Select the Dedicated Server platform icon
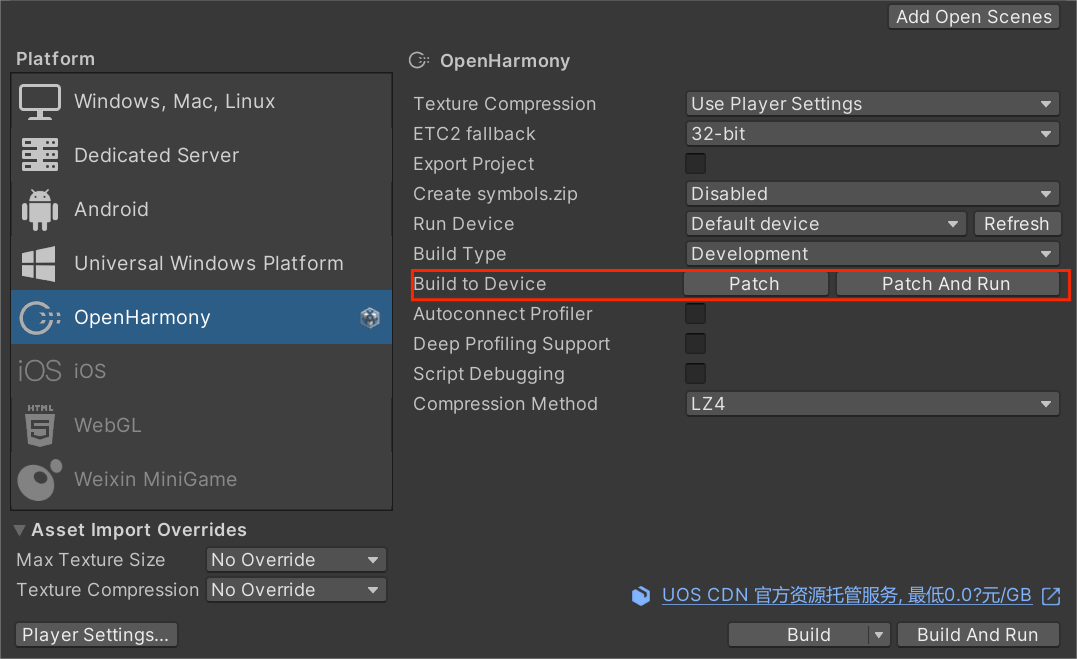Screen dimensions: 1077x659 (x=39, y=155)
